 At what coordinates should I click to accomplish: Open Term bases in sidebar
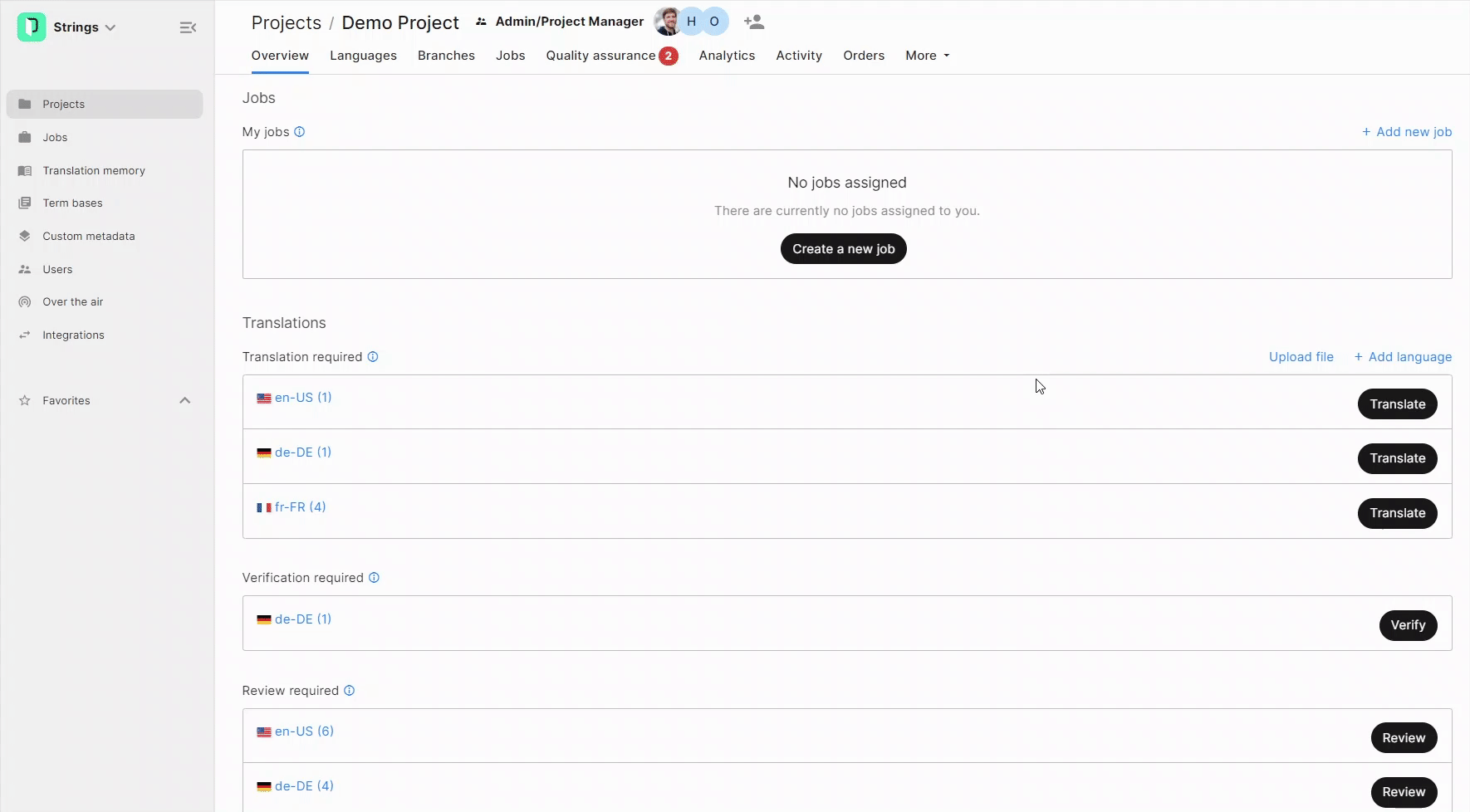[x=72, y=203]
